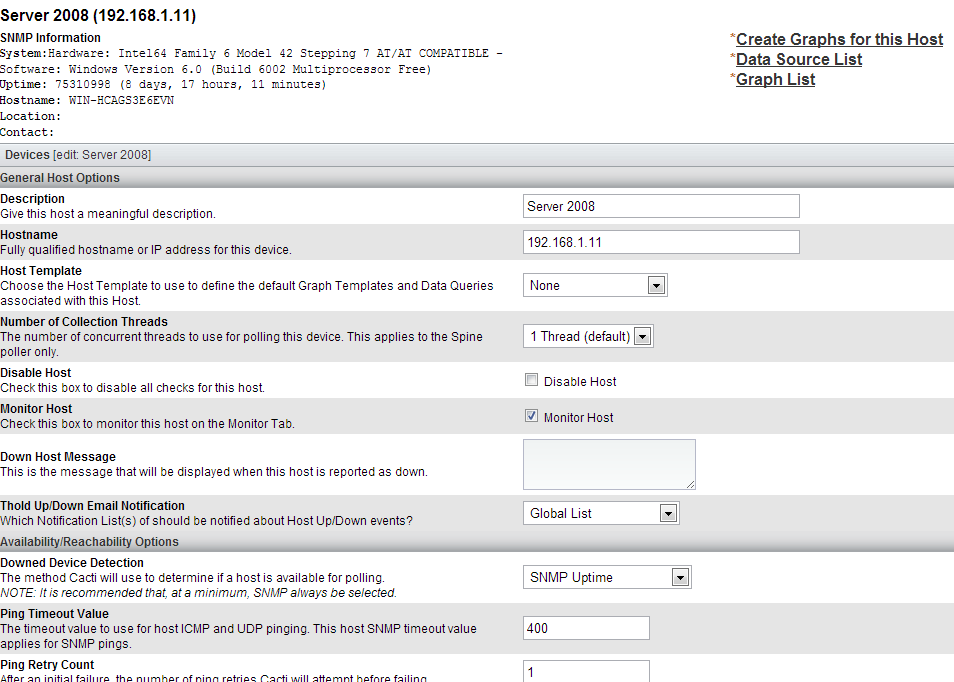Click the SNMP Uptime dropdown arrow

click(x=680, y=577)
